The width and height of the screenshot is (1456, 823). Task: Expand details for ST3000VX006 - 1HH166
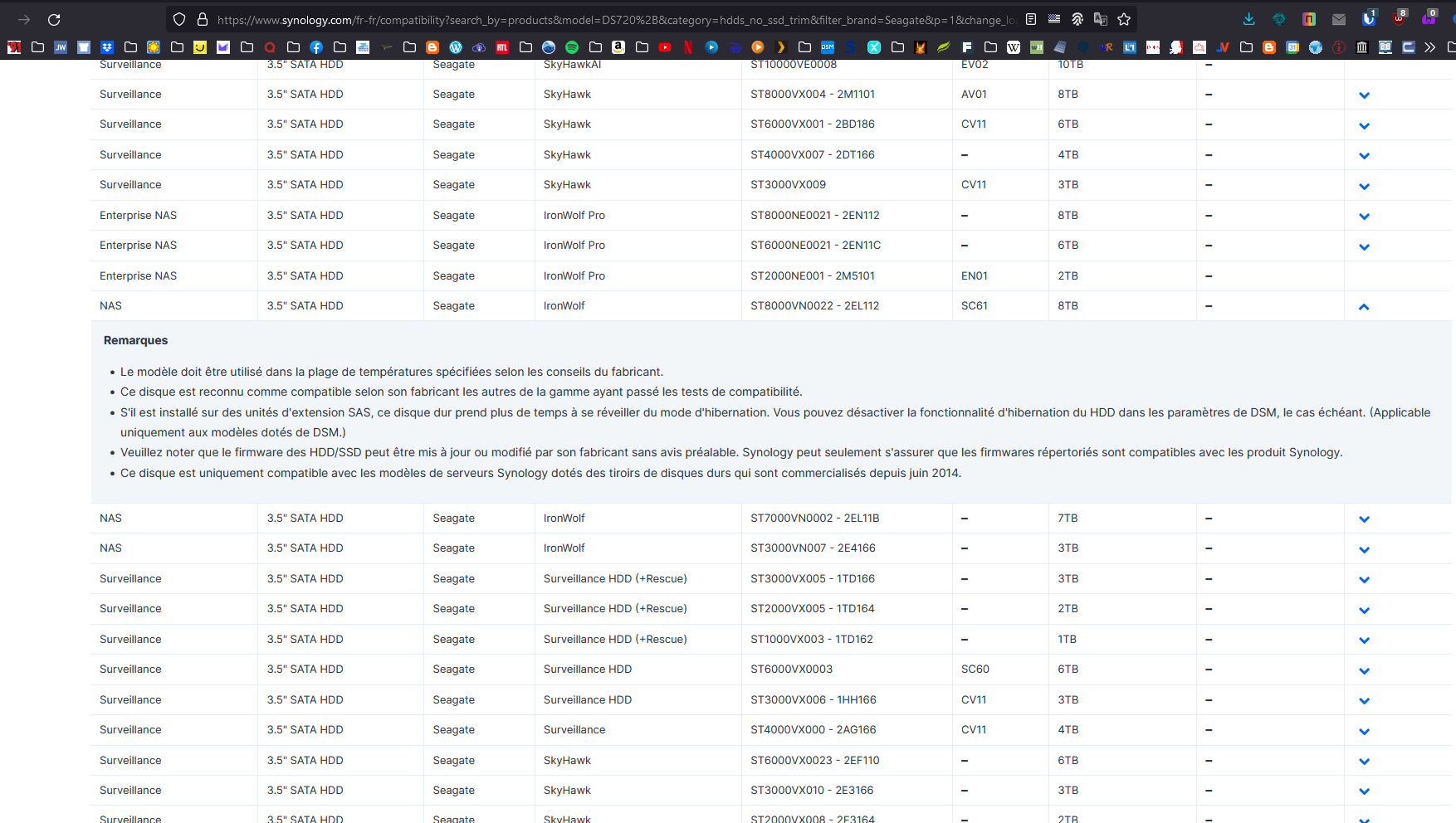tap(1364, 700)
